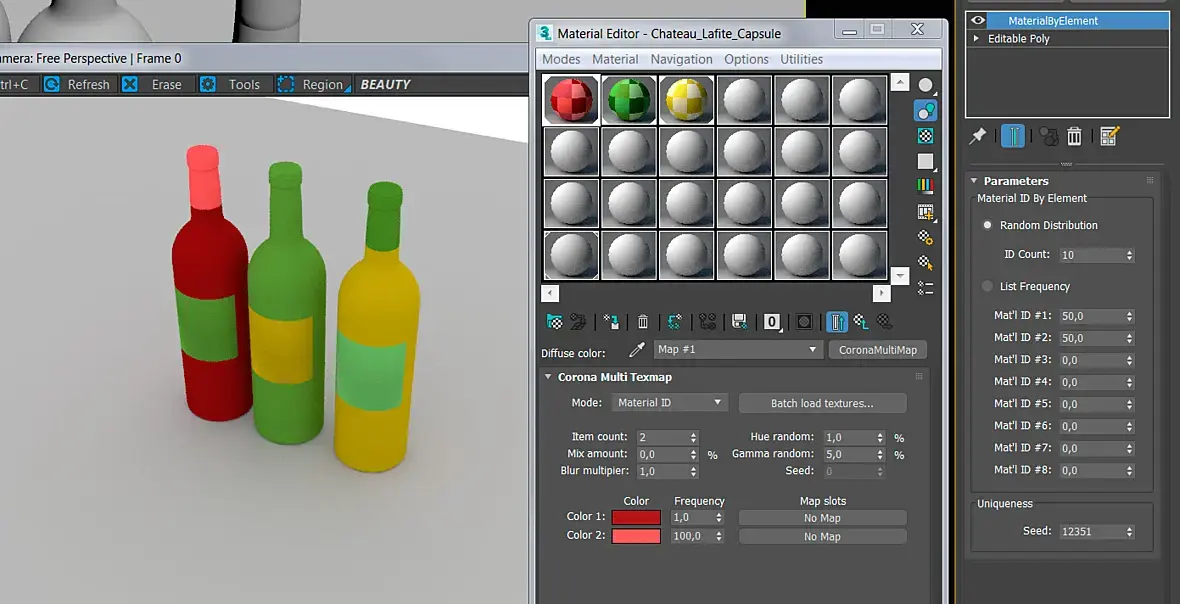Click Reset Map trash icon in Material Editor
The image size is (1180, 604).
(x=643, y=322)
